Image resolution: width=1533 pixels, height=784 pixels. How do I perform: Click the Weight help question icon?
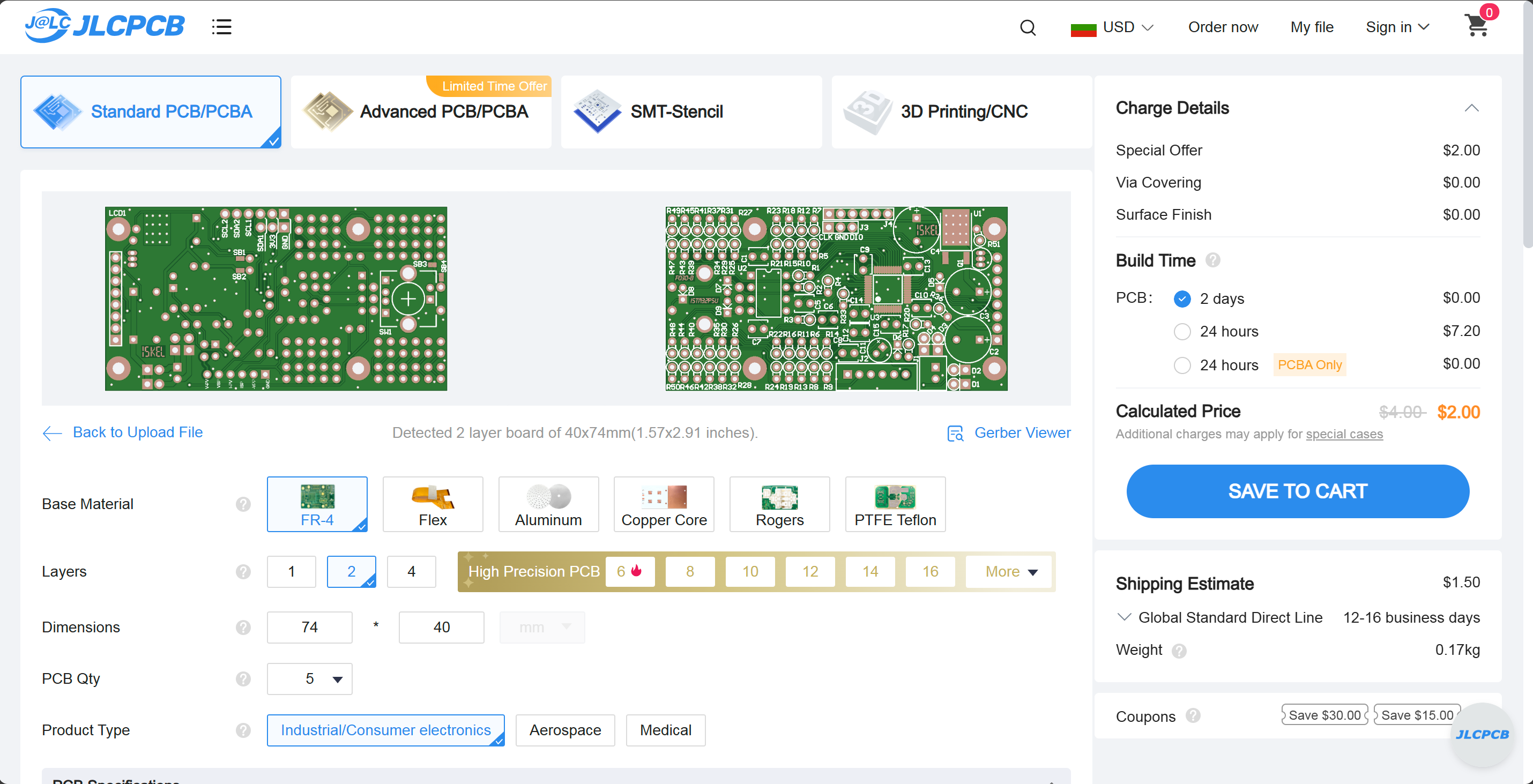pyautogui.click(x=1179, y=651)
